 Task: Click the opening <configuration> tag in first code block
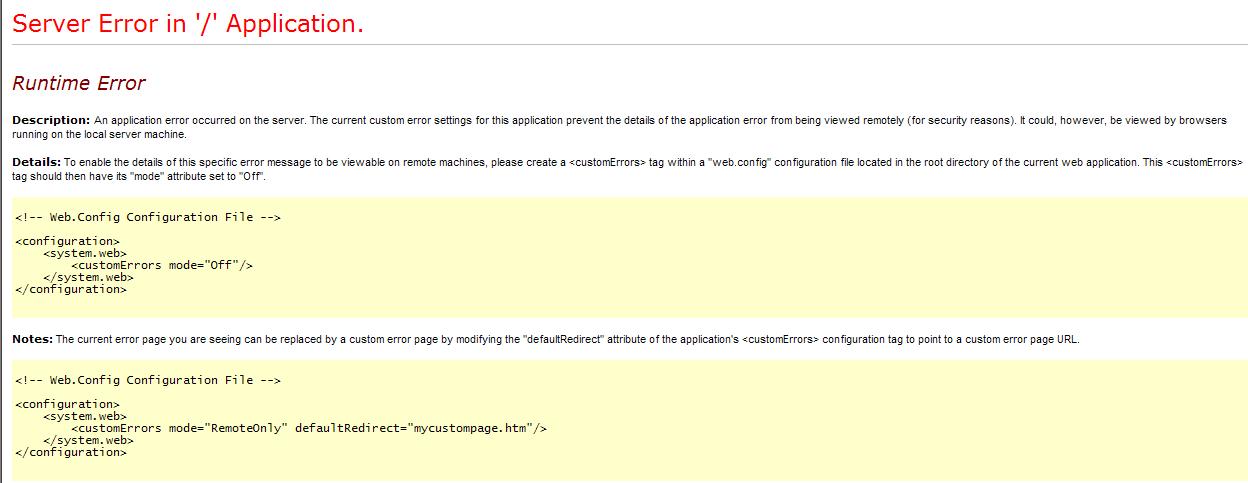point(68,241)
